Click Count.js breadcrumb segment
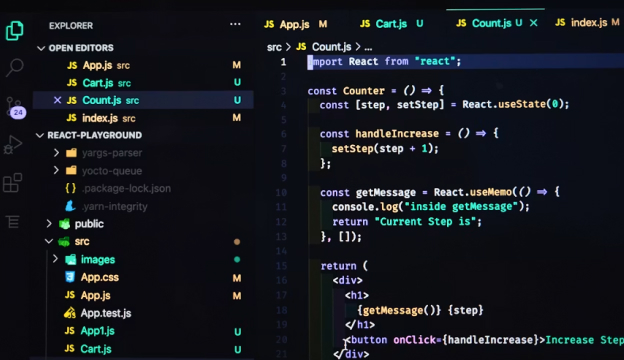 tap(332, 47)
